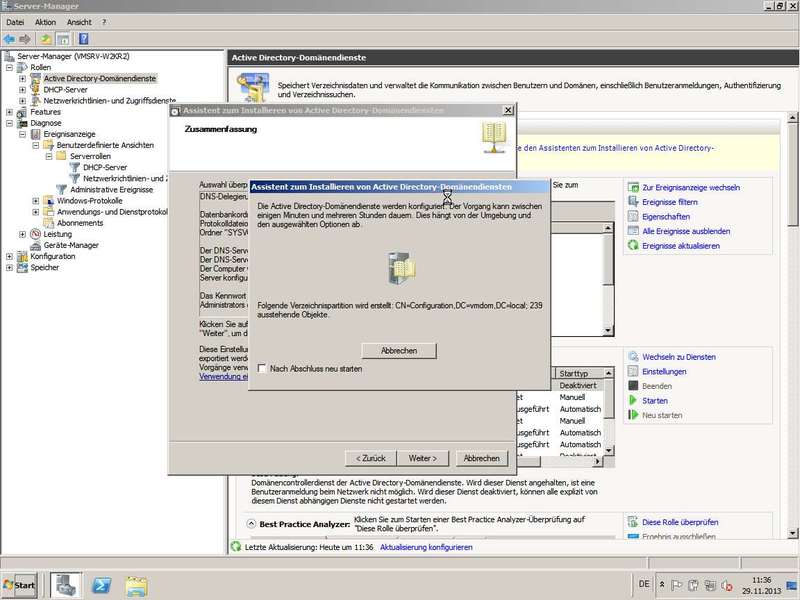The height and width of the screenshot is (600, 800).
Task: Click the Ereignisse filtern funnel icon
Action: tap(631, 202)
